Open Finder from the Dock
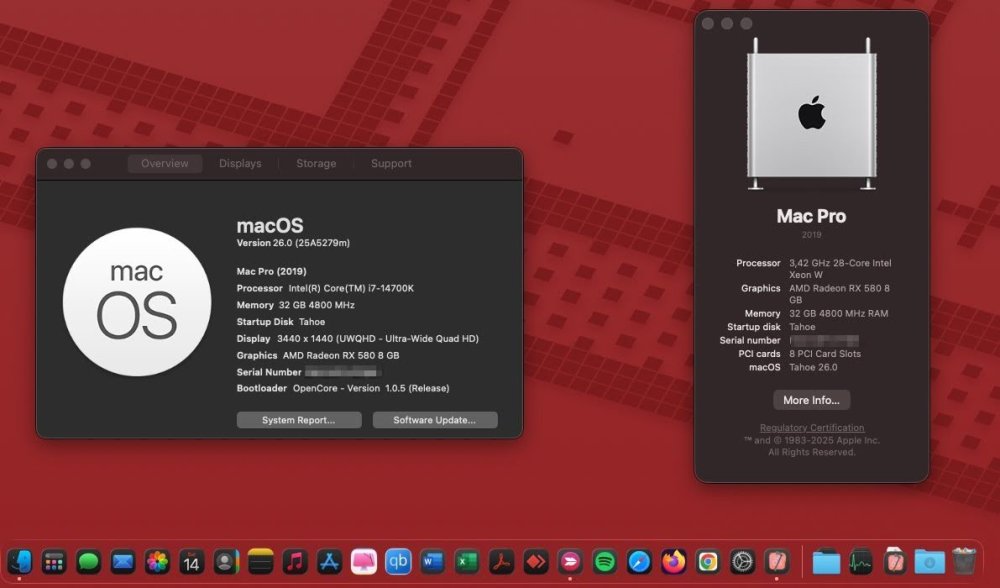The image size is (1000, 588). point(20,562)
